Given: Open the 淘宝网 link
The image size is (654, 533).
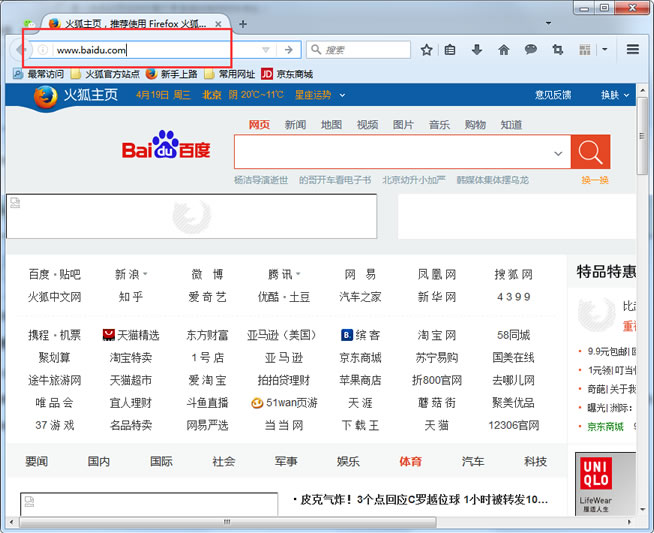Looking at the screenshot, I should click(437, 335).
